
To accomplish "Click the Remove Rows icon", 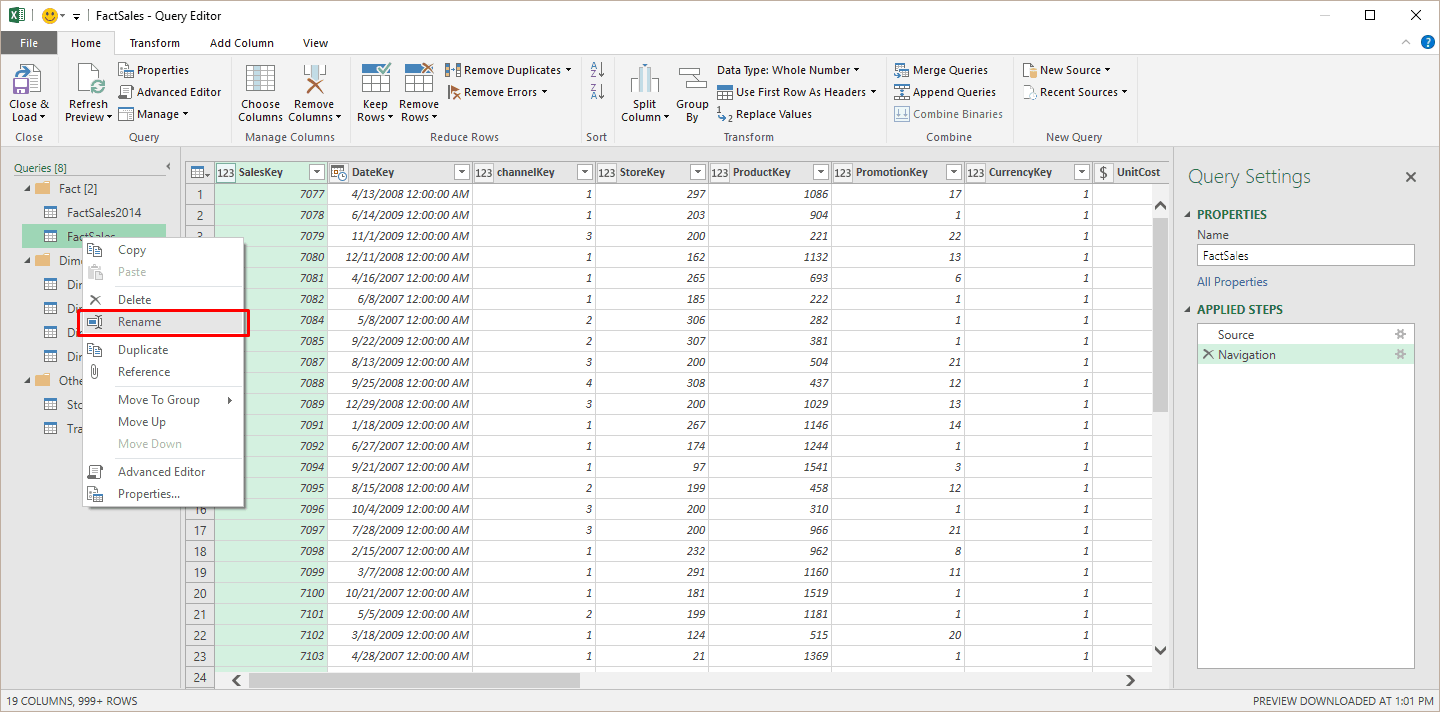I will point(419,80).
